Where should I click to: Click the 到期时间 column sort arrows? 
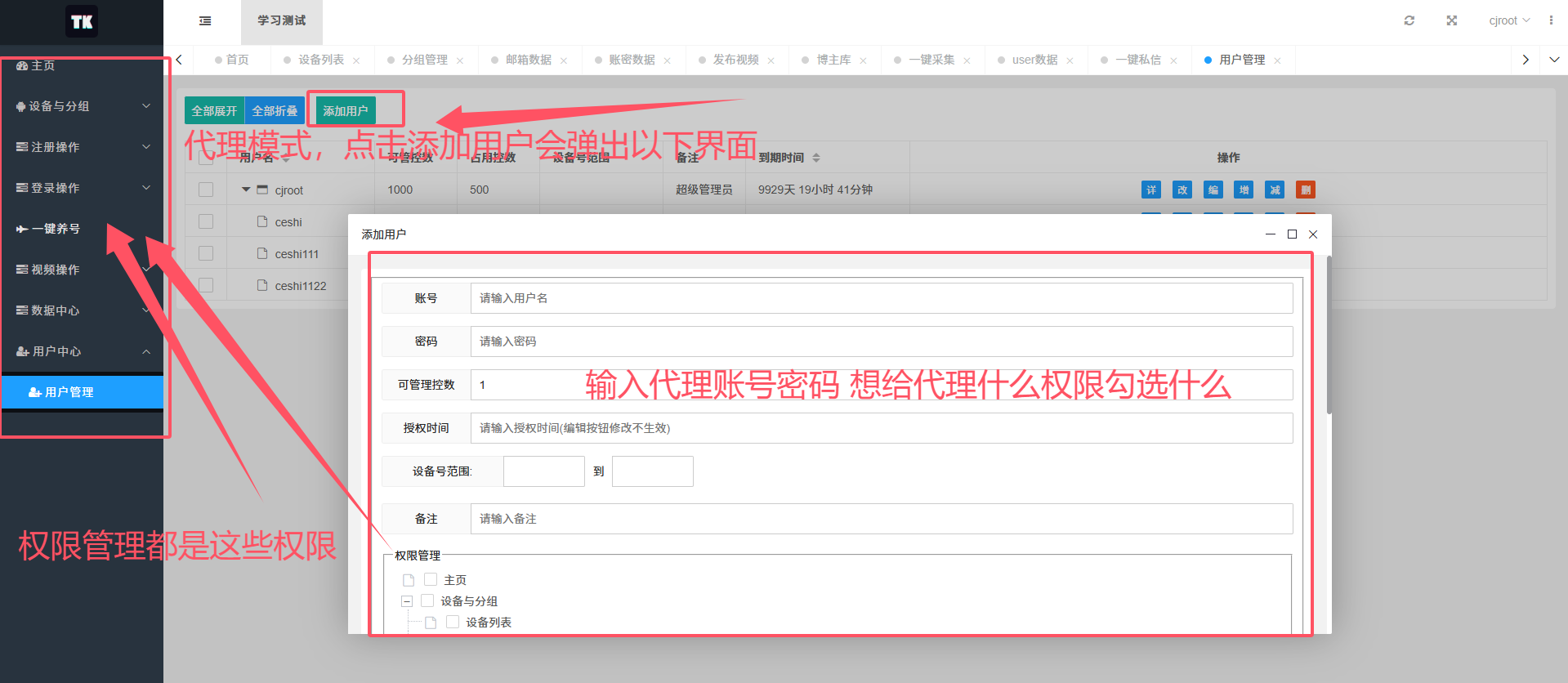click(816, 158)
